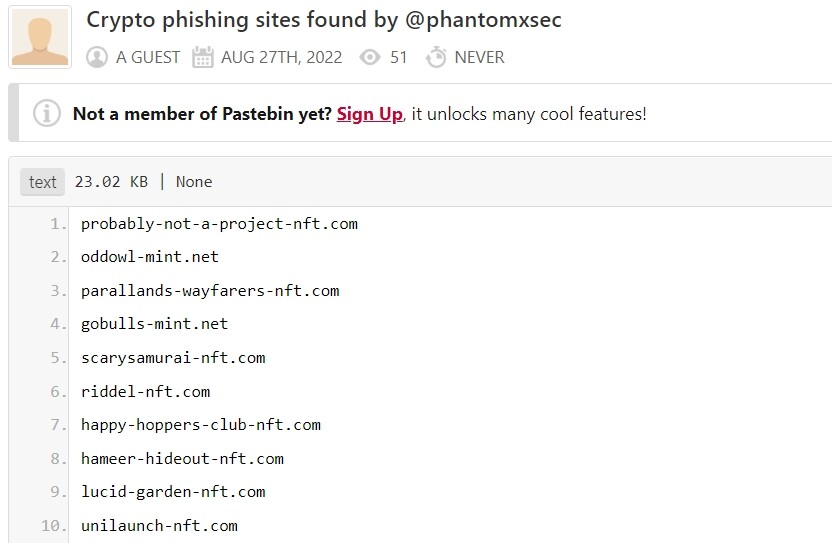Click the happy-hoppers-club-nft.com entry

pos(201,425)
